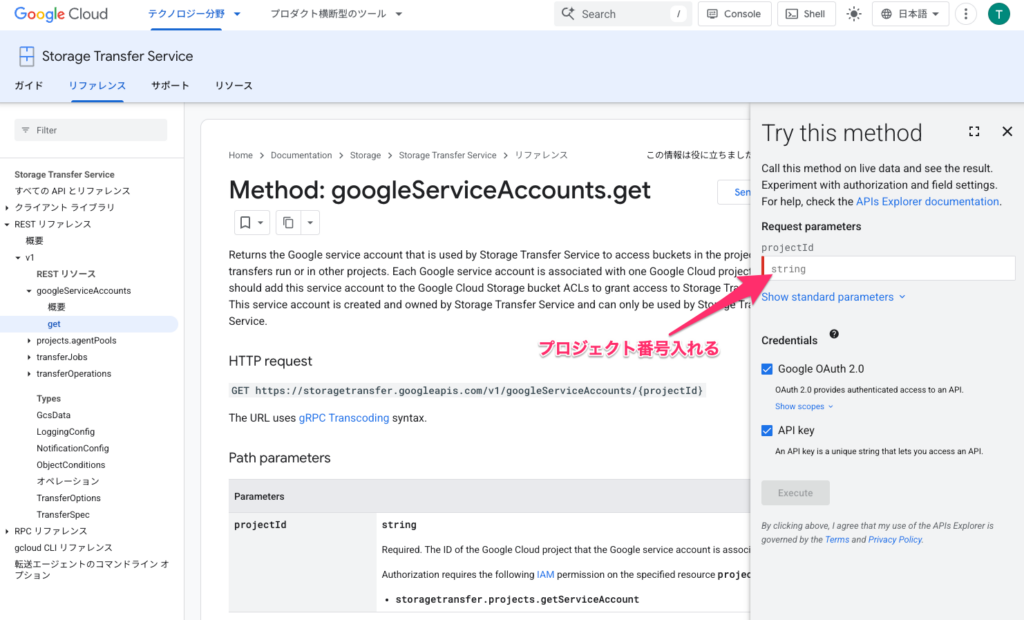The image size is (1024, 620).
Task: Open the three-dot more options menu
Action: 965,14
